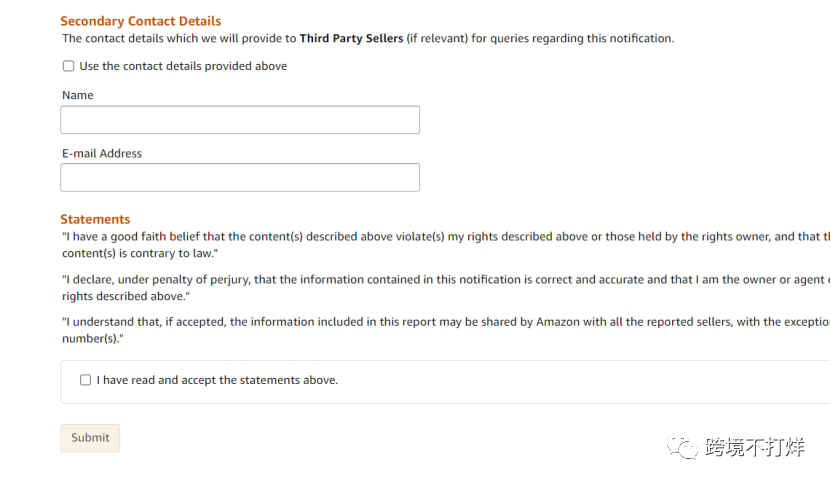Click the bold 'Third Party Sellers' text
Viewport: 831px width, 483px height.
point(351,38)
